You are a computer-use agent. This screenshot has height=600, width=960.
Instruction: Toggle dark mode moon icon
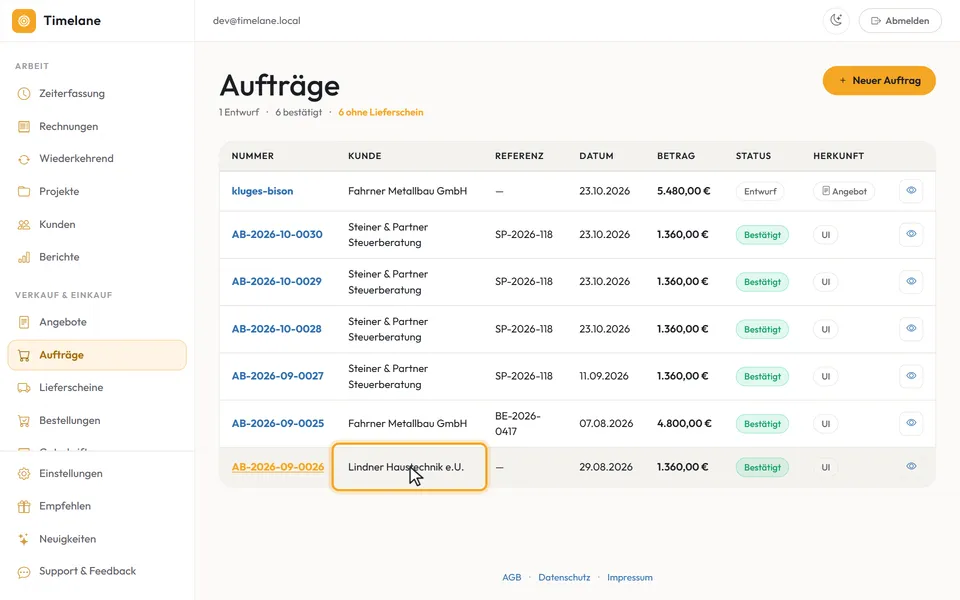pyautogui.click(x=836, y=20)
